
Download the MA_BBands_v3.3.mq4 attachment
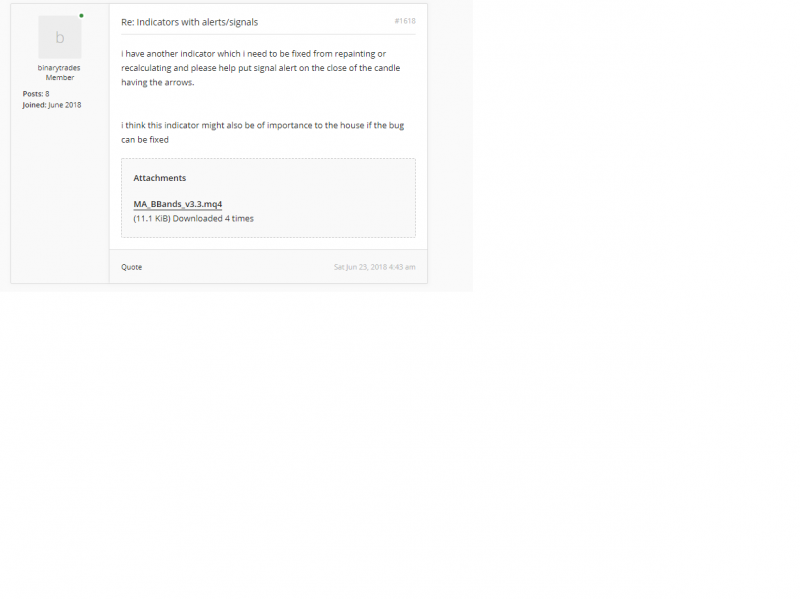point(178,204)
